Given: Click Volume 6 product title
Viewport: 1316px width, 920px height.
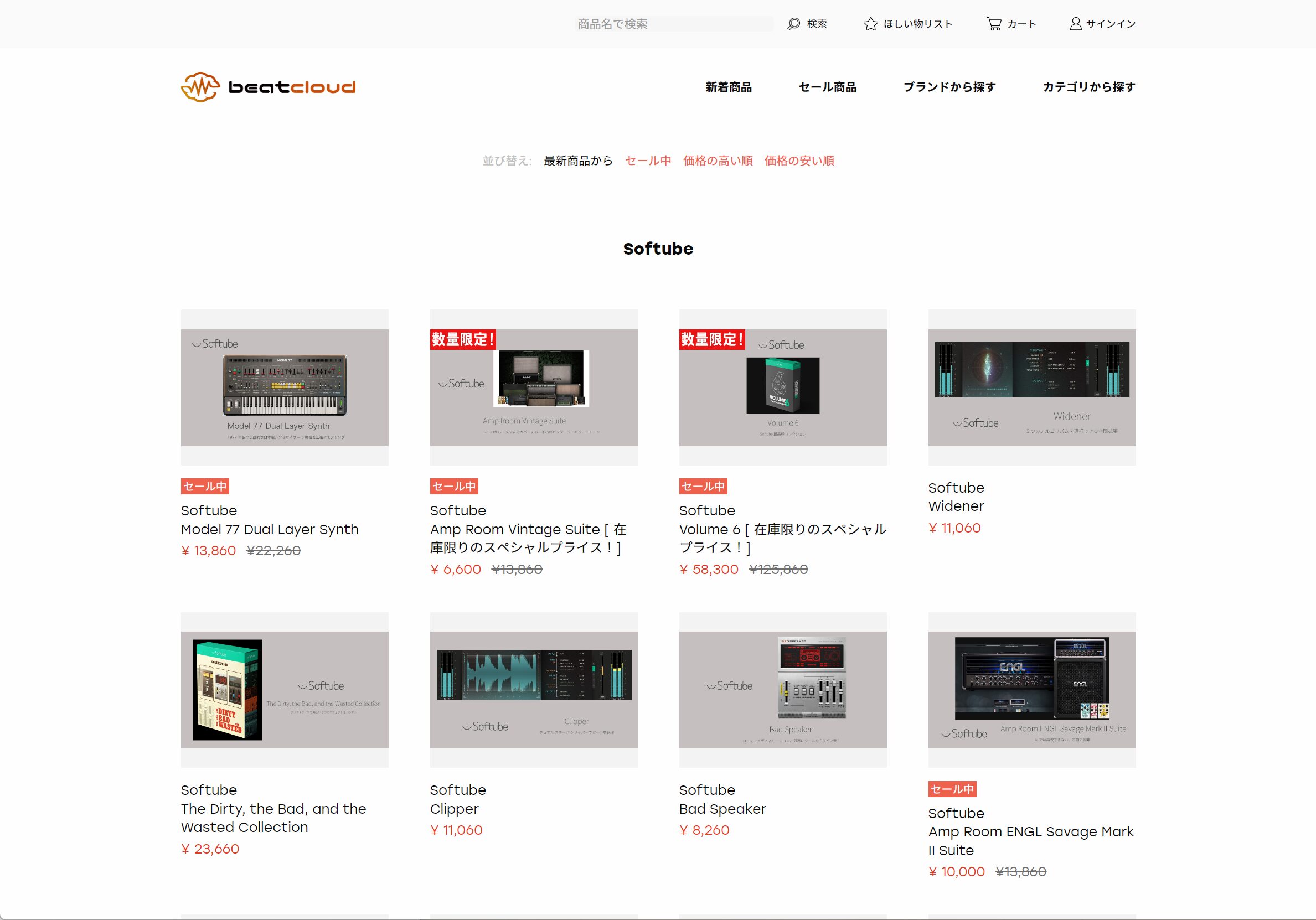Looking at the screenshot, I should (782, 538).
